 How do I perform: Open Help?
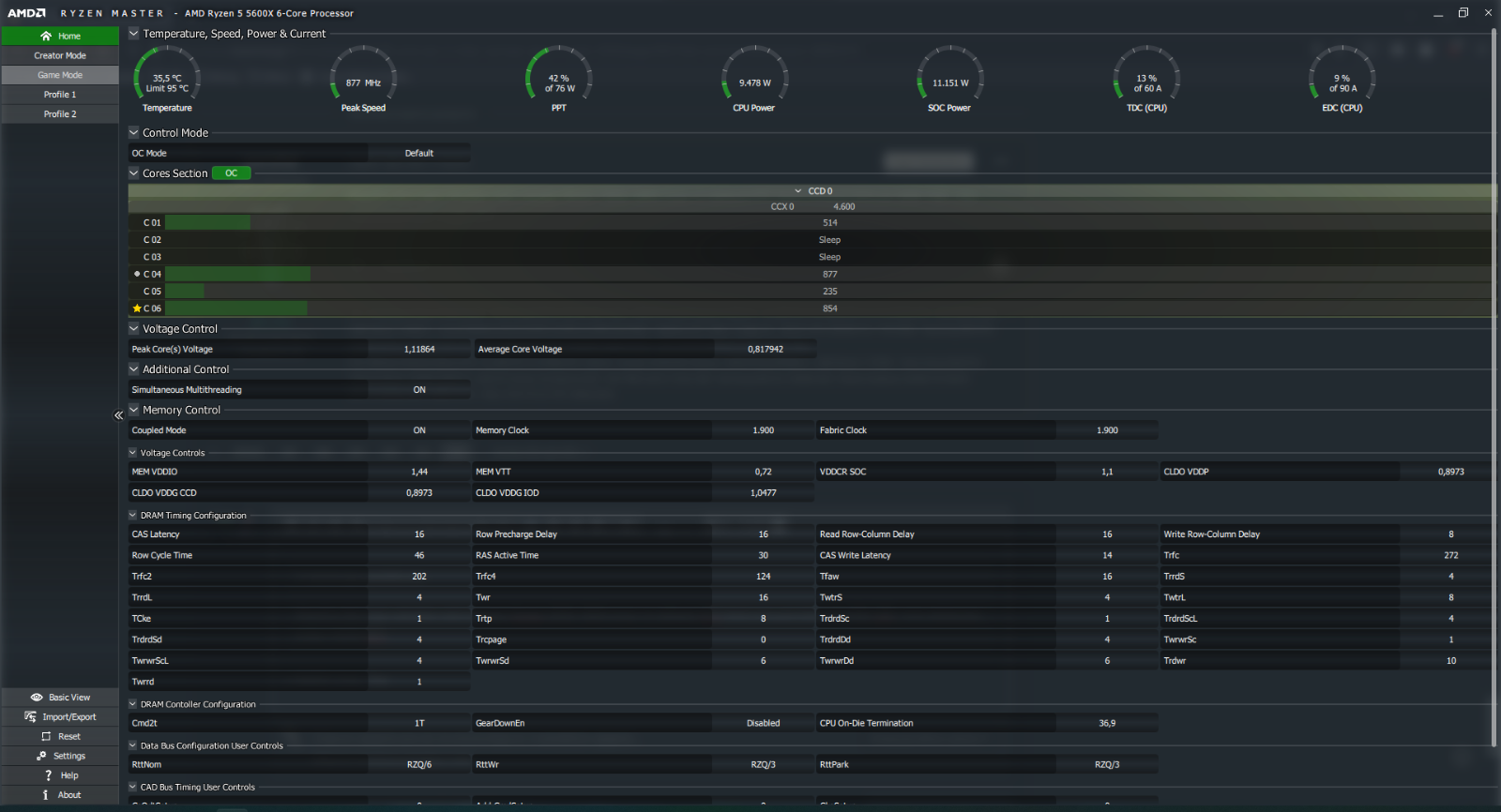[60, 775]
